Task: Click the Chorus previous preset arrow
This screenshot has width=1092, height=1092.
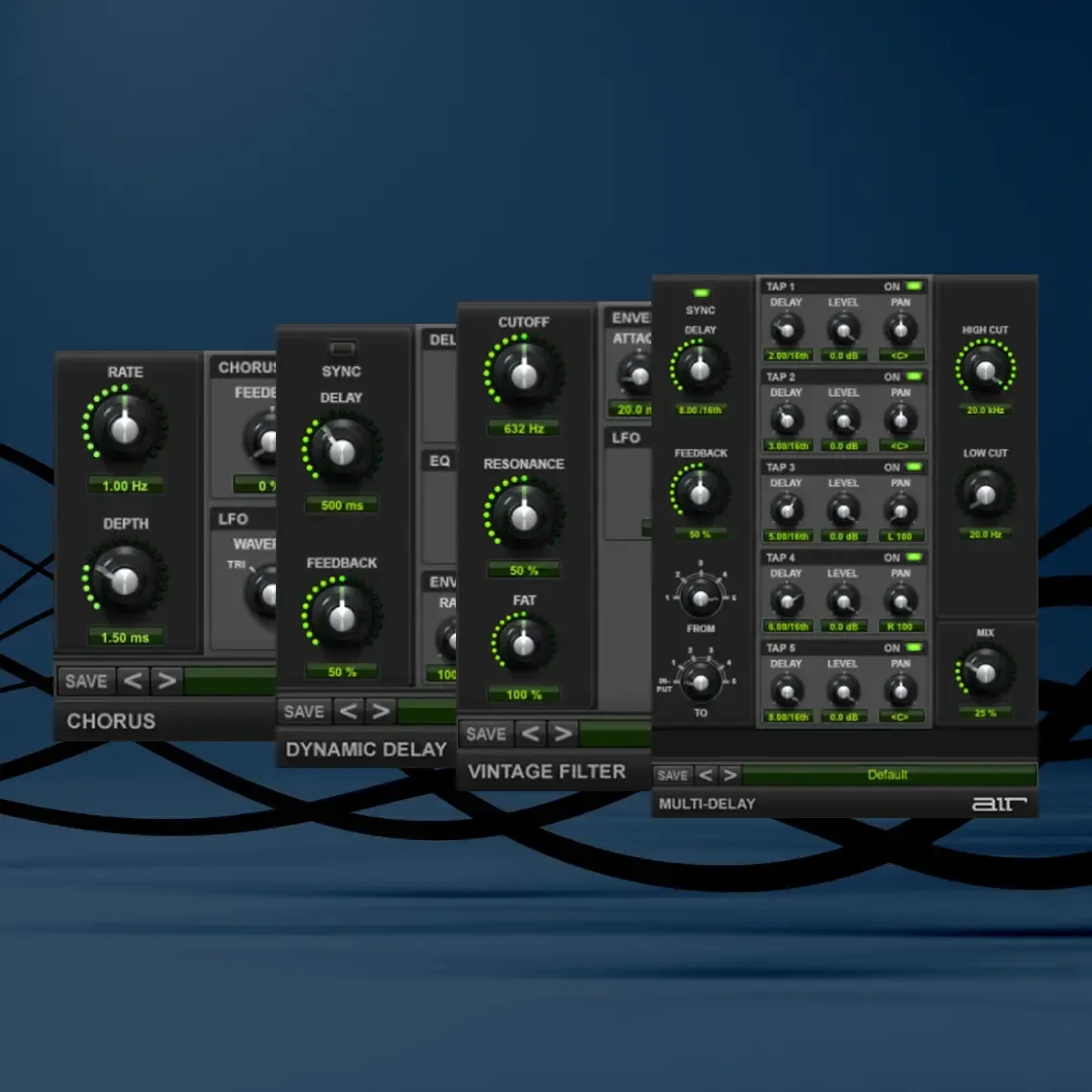Action: click(x=133, y=680)
